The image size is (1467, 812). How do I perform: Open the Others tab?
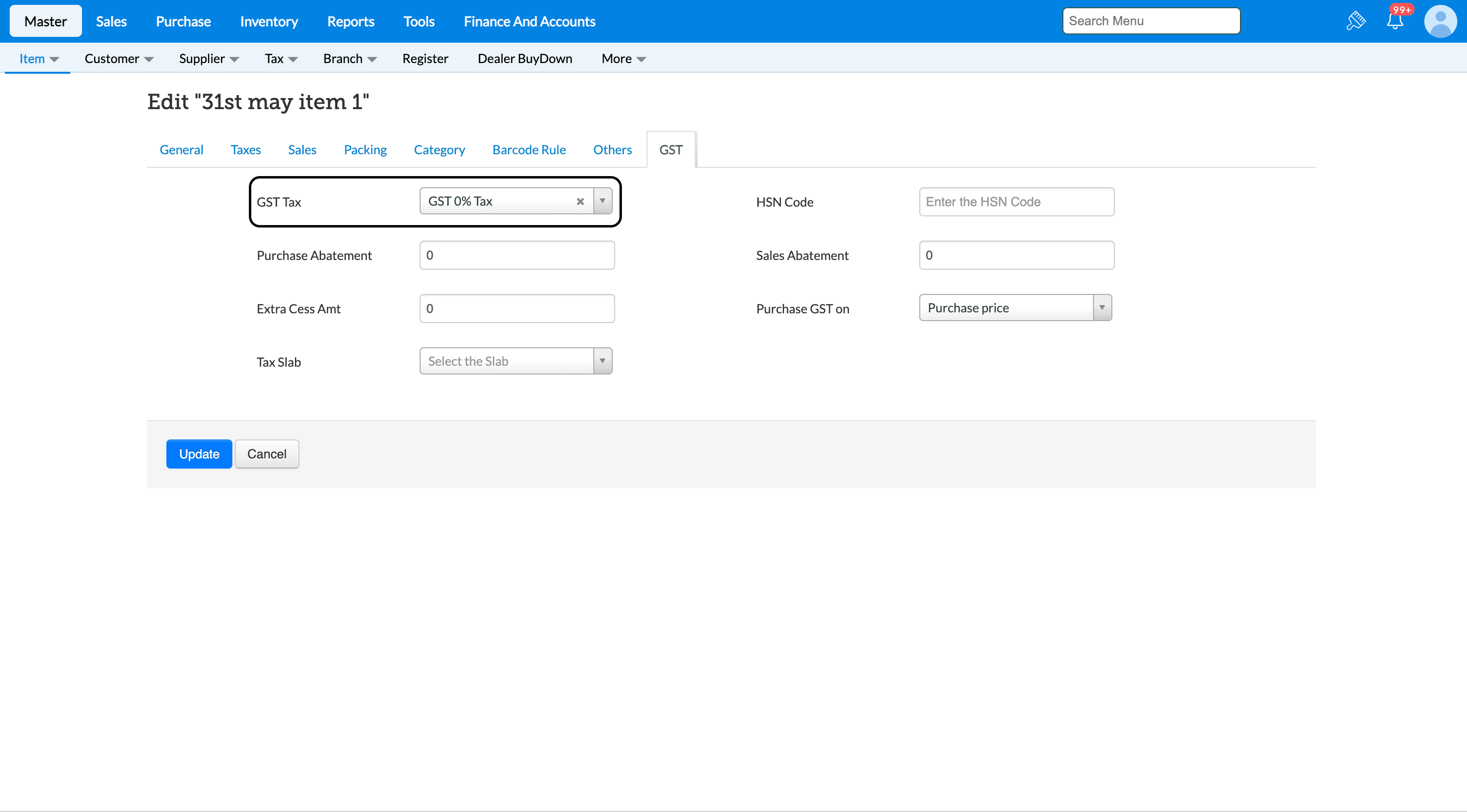pyautogui.click(x=612, y=150)
